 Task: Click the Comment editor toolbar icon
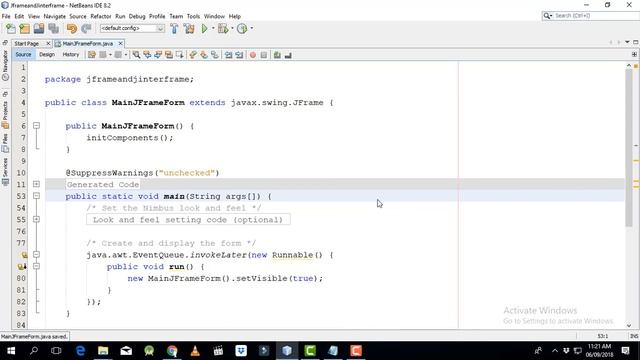point(277,55)
